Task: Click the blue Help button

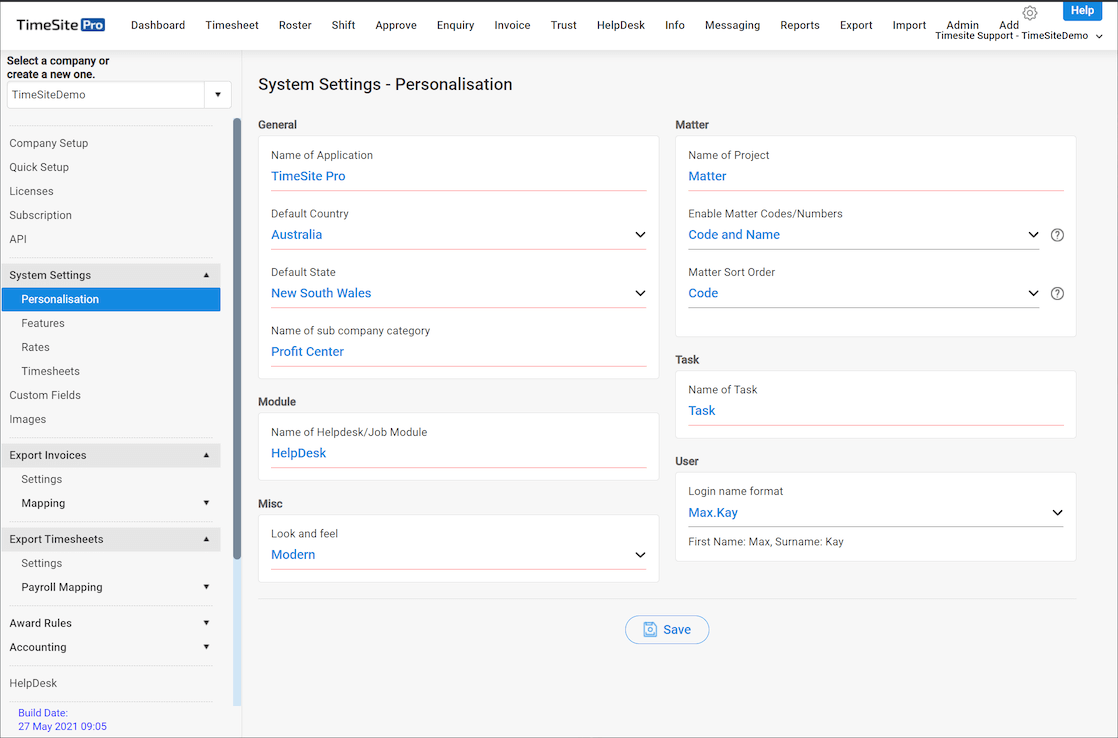Action: (x=1082, y=10)
